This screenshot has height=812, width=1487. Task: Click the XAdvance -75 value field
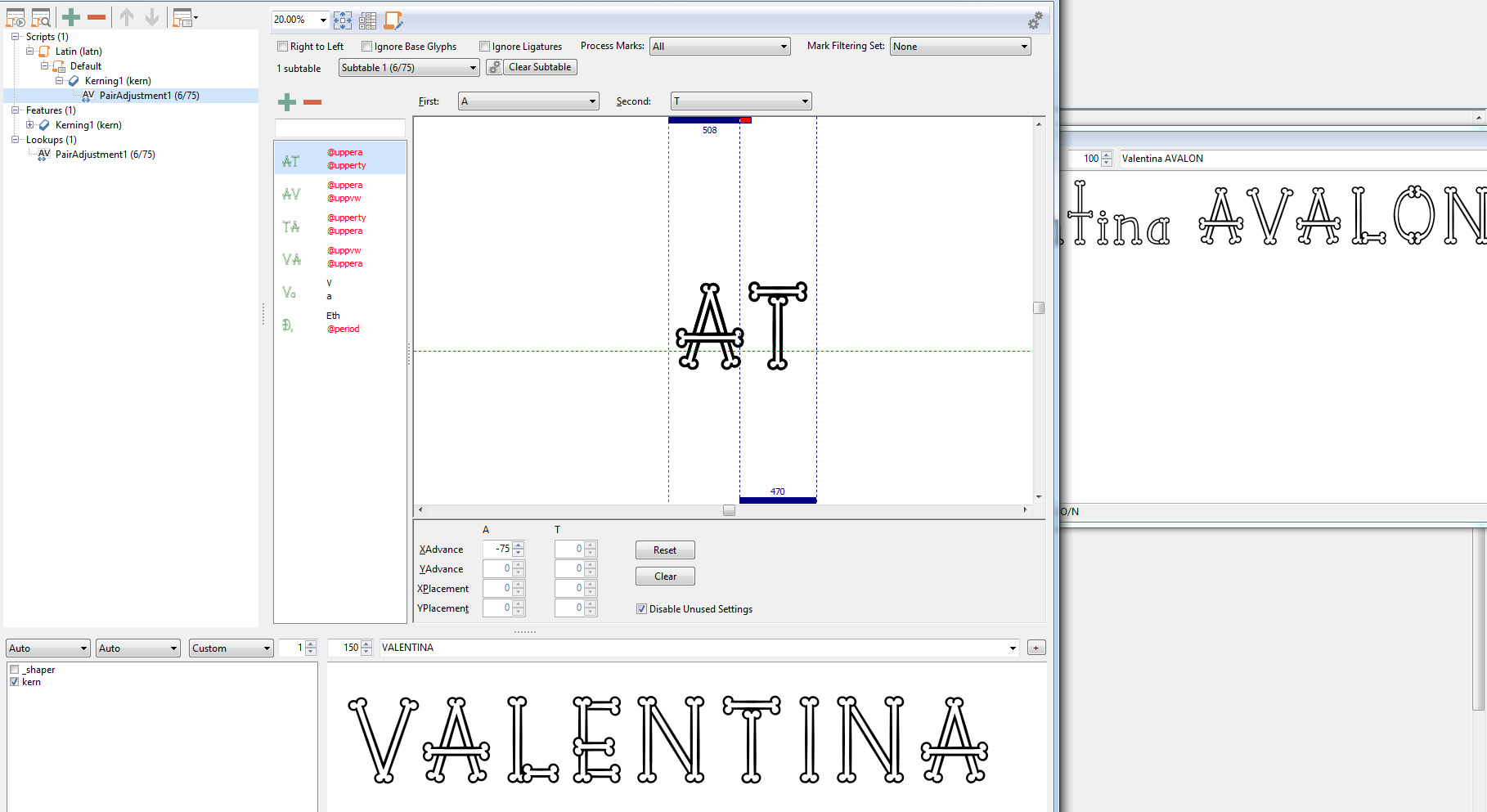click(x=497, y=550)
